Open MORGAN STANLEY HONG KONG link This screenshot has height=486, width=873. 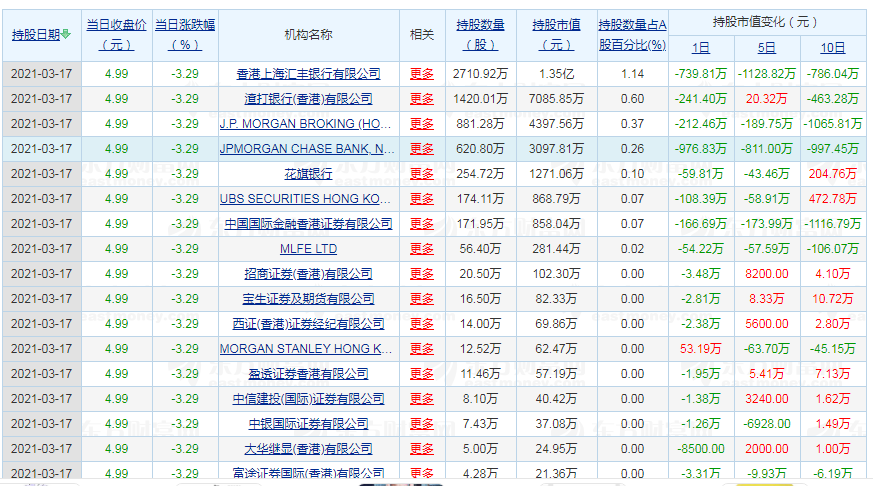[306, 349]
